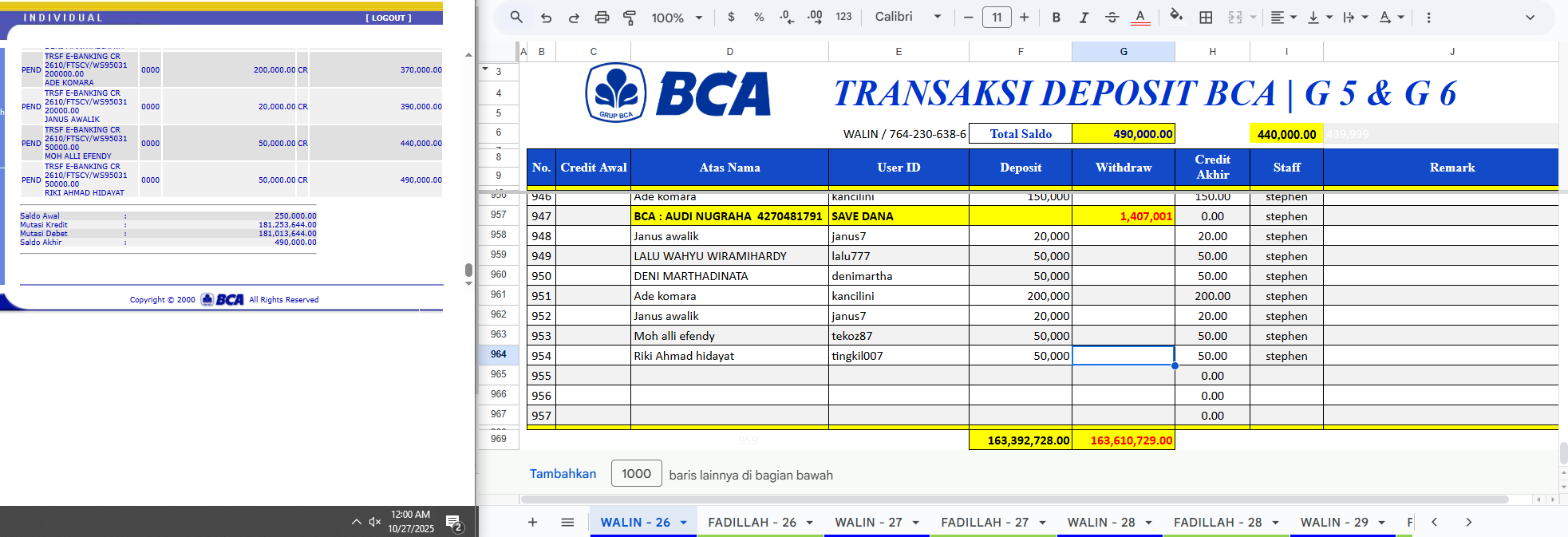1568x537 pixels.
Task: Switch to WALIN - 29 sheet tab
Action: [1334, 522]
